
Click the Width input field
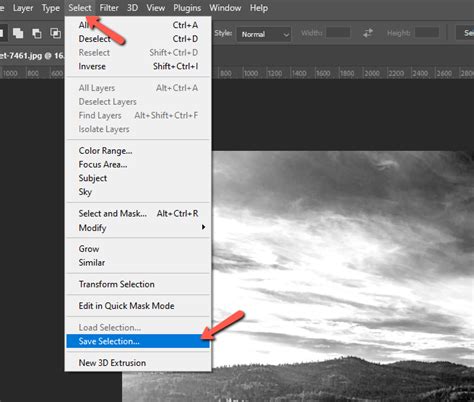(338, 33)
